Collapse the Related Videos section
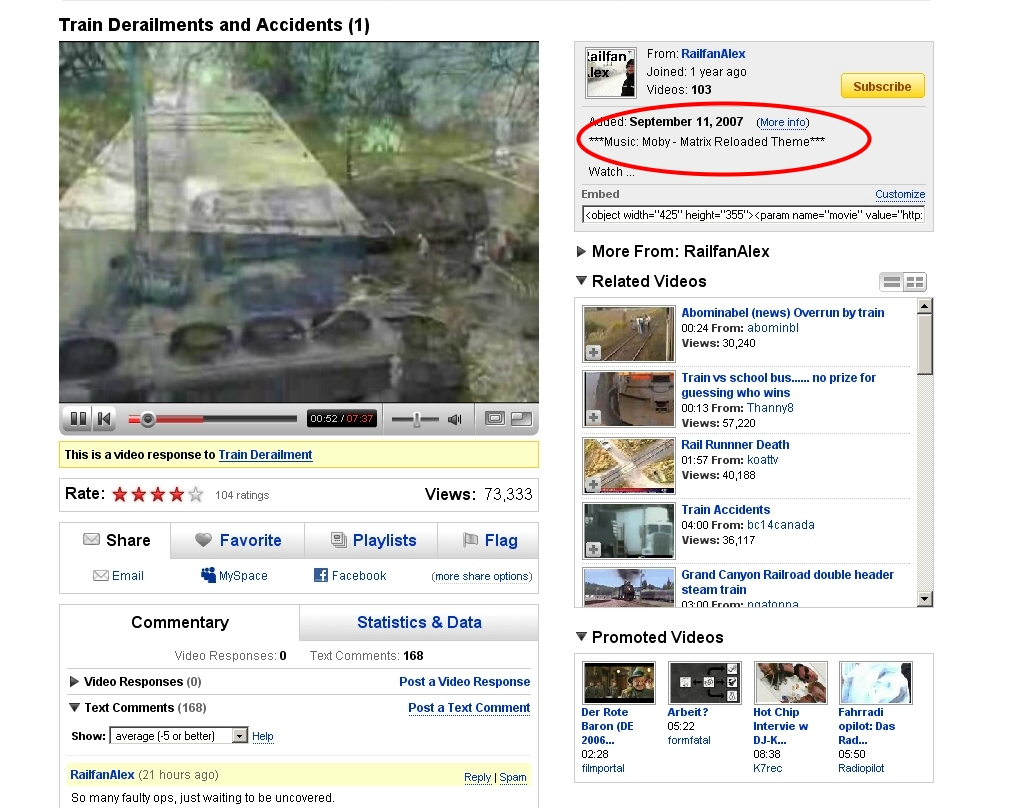The width and height of the screenshot is (1023, 808). pos(582,282)
